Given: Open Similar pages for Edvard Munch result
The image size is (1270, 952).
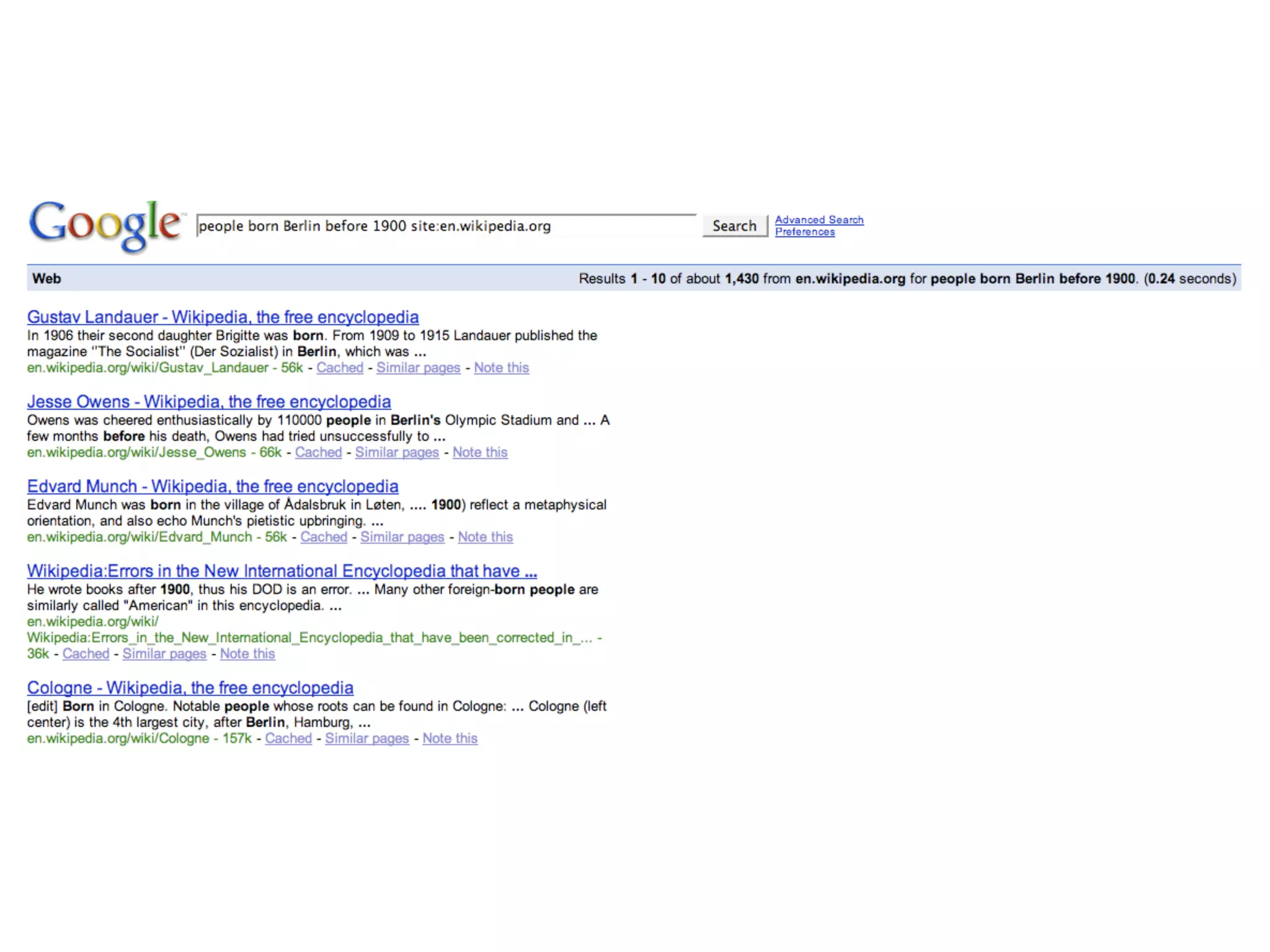Looking at the screenshot, I should (402, 537).
